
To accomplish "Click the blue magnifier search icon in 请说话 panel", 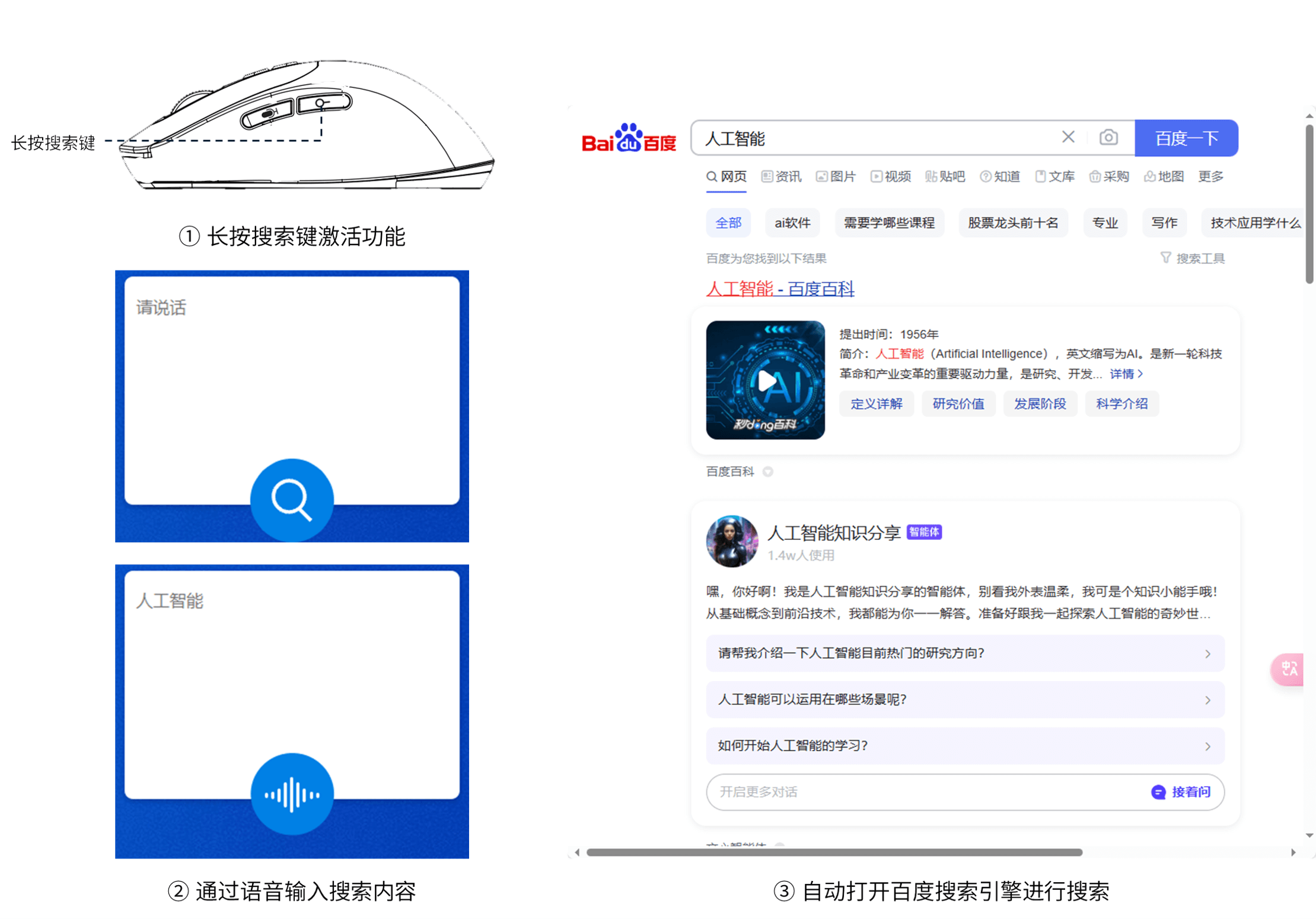I will point(292,500).
